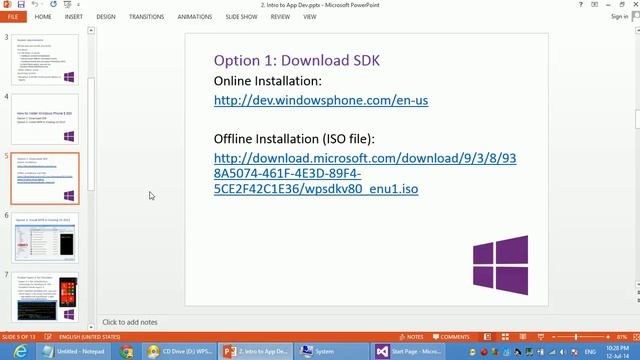Switch to Reading View icon
640x360 pixels.
pos(523,337)
